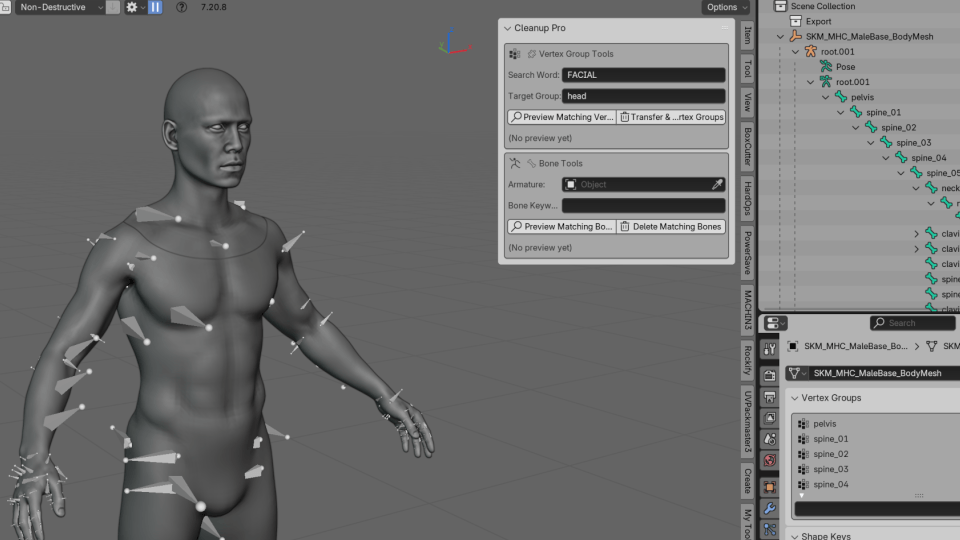960x540 pixels.
Task: Open the Options dropdown in viewport header
Action: pyautogui.click(x=725, y=7)
